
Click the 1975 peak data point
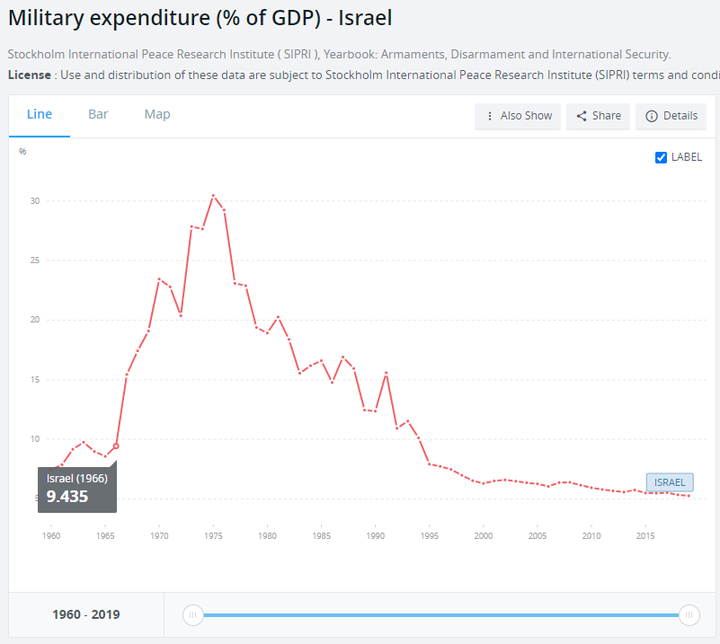213,196
